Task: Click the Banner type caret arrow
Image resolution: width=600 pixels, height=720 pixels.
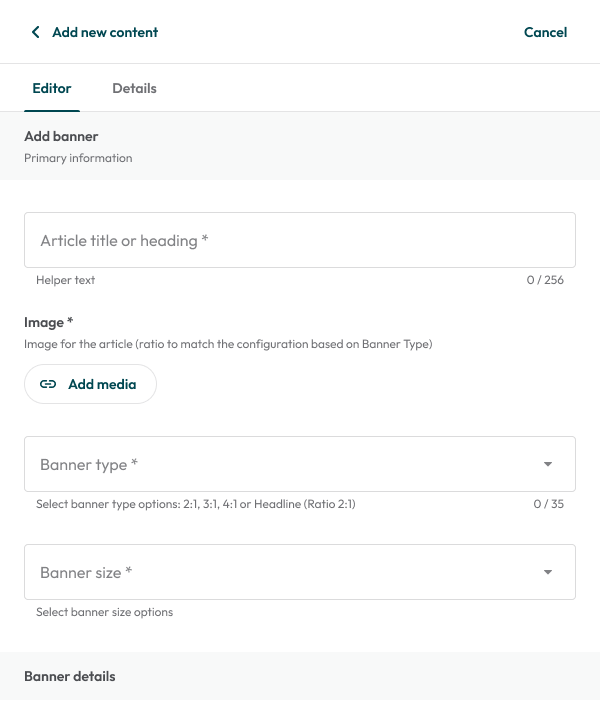Action: 548,464
